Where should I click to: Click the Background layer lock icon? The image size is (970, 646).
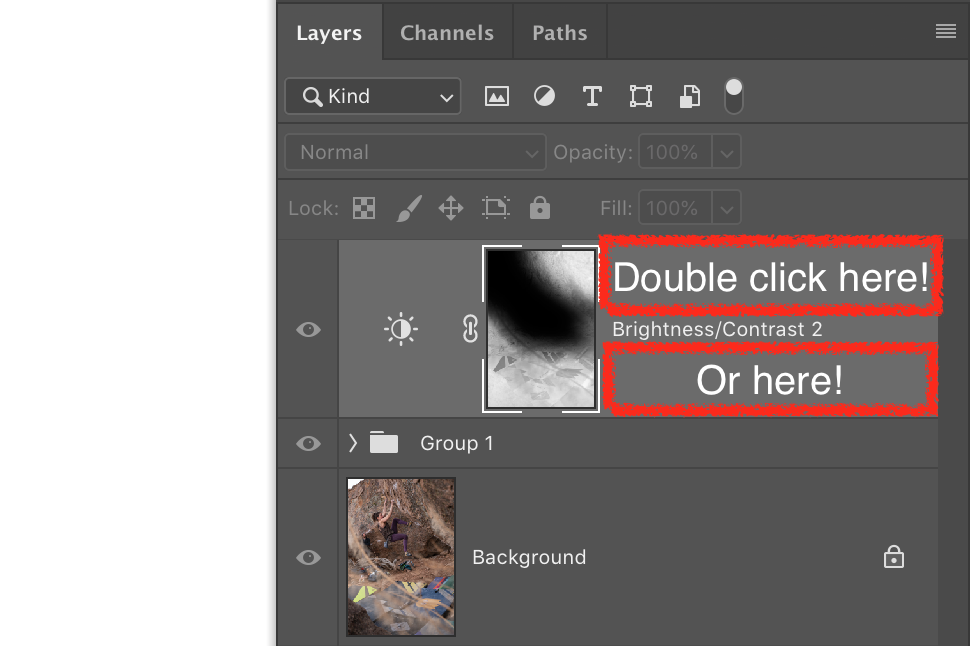pos(893,557)
